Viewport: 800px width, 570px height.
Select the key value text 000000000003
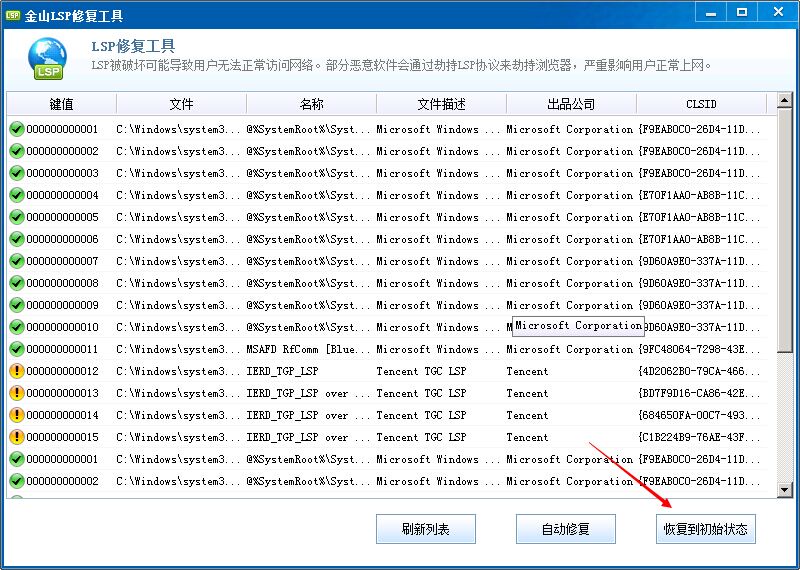click(62, 173)
